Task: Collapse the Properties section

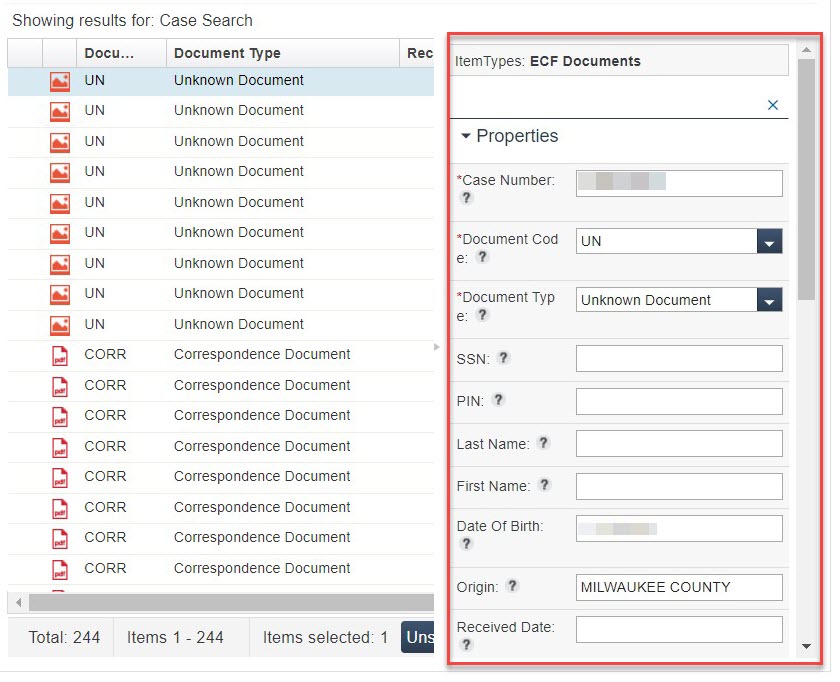Action: tap(466, 137)
